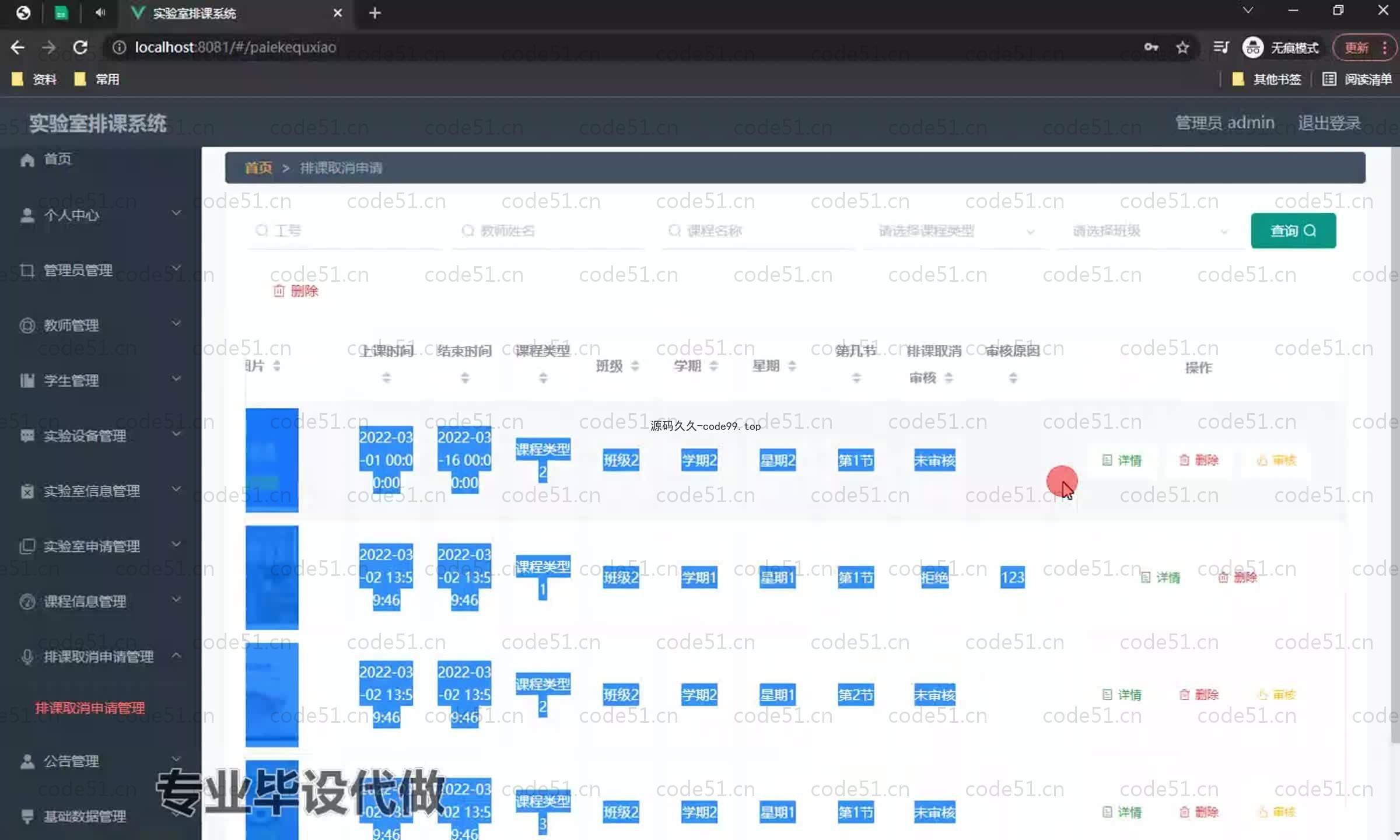Select 排课取消申请管理 submenu item
This screenshot has height=840, width=1400.
click(90, 708)
